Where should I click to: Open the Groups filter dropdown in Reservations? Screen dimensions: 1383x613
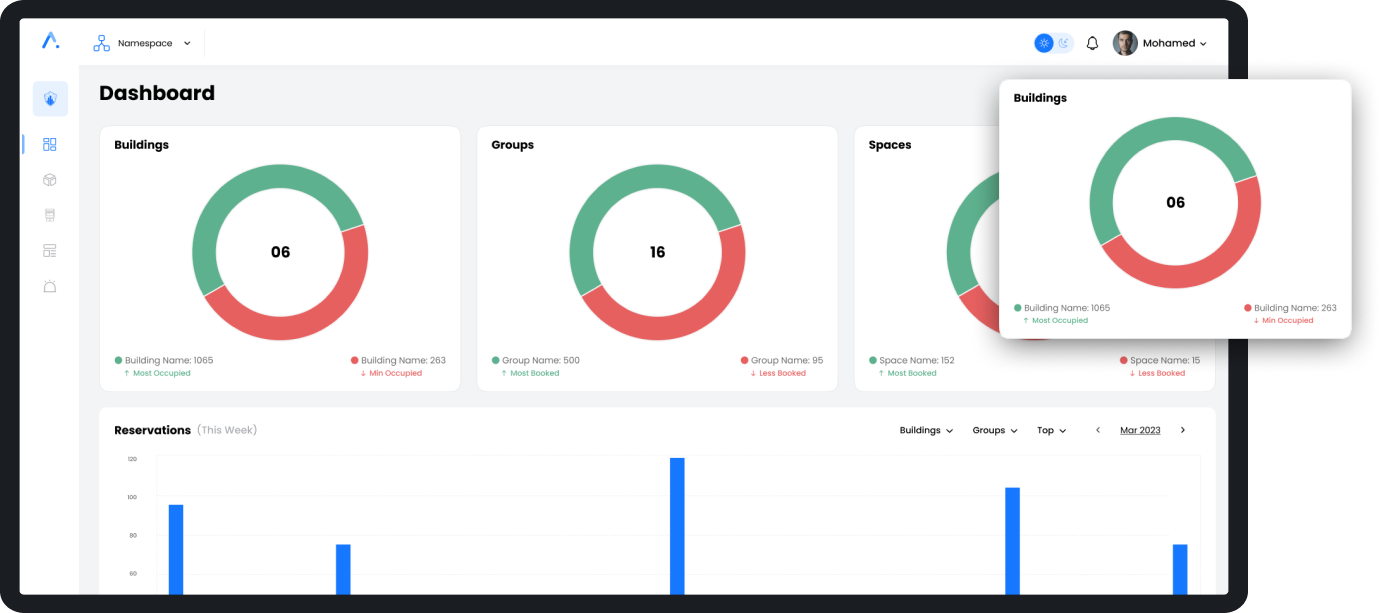(995, 430)
